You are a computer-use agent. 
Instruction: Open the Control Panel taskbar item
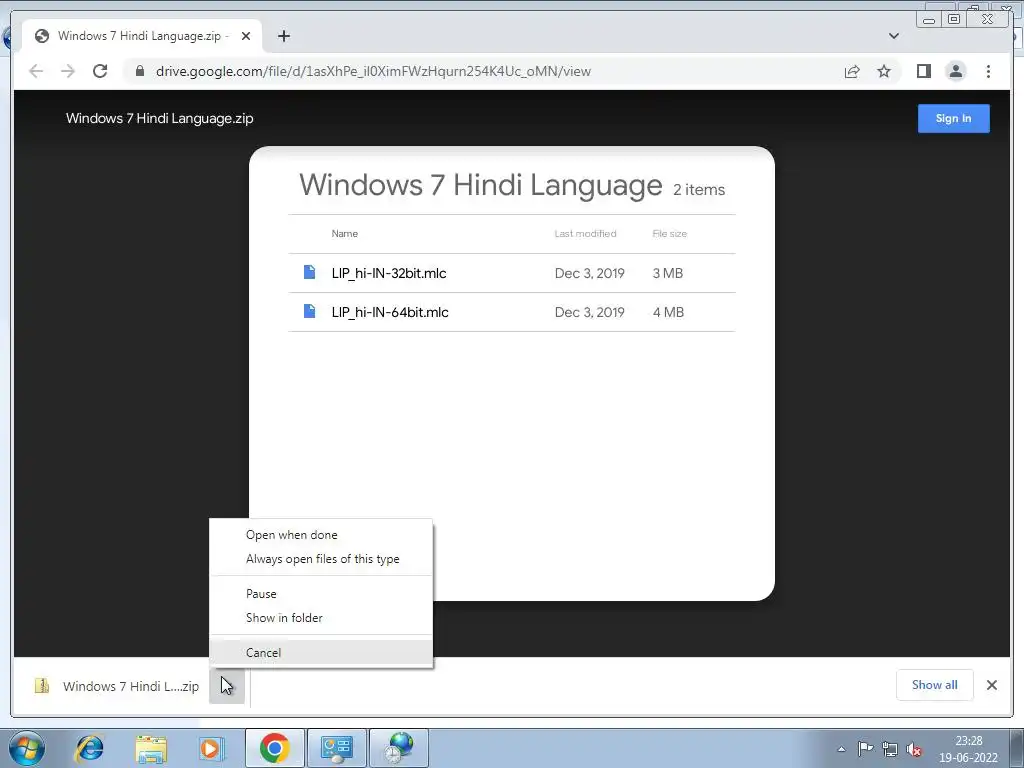coord(336,748)
